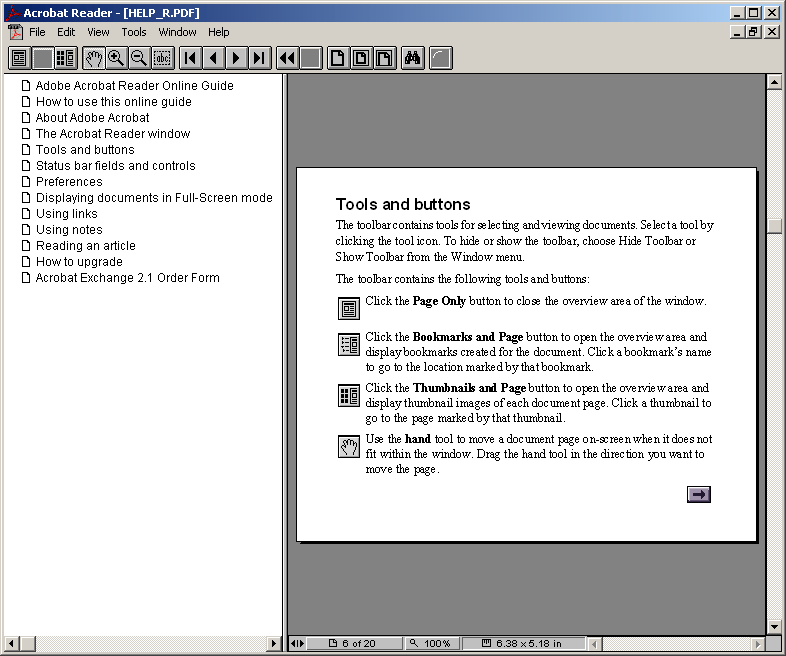
Task: Restore the HELP_R.PDF document window
Action: [753, 32]
